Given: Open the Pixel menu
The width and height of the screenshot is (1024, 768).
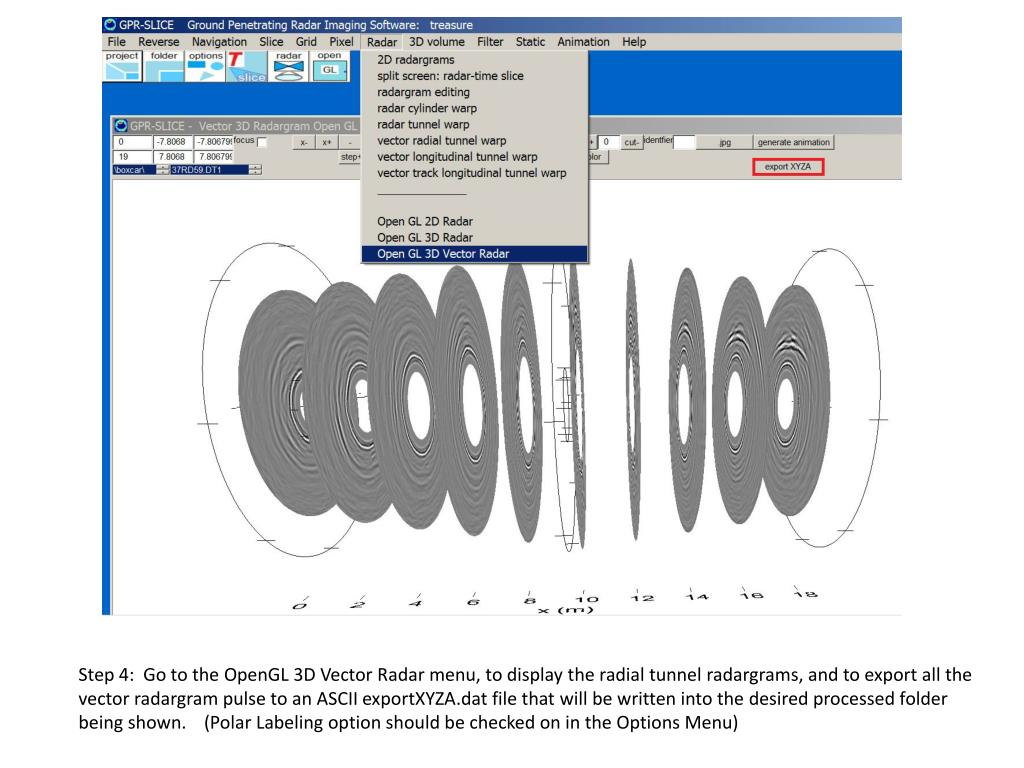Looking at the screenshot, I should click(x=342, y=42).
